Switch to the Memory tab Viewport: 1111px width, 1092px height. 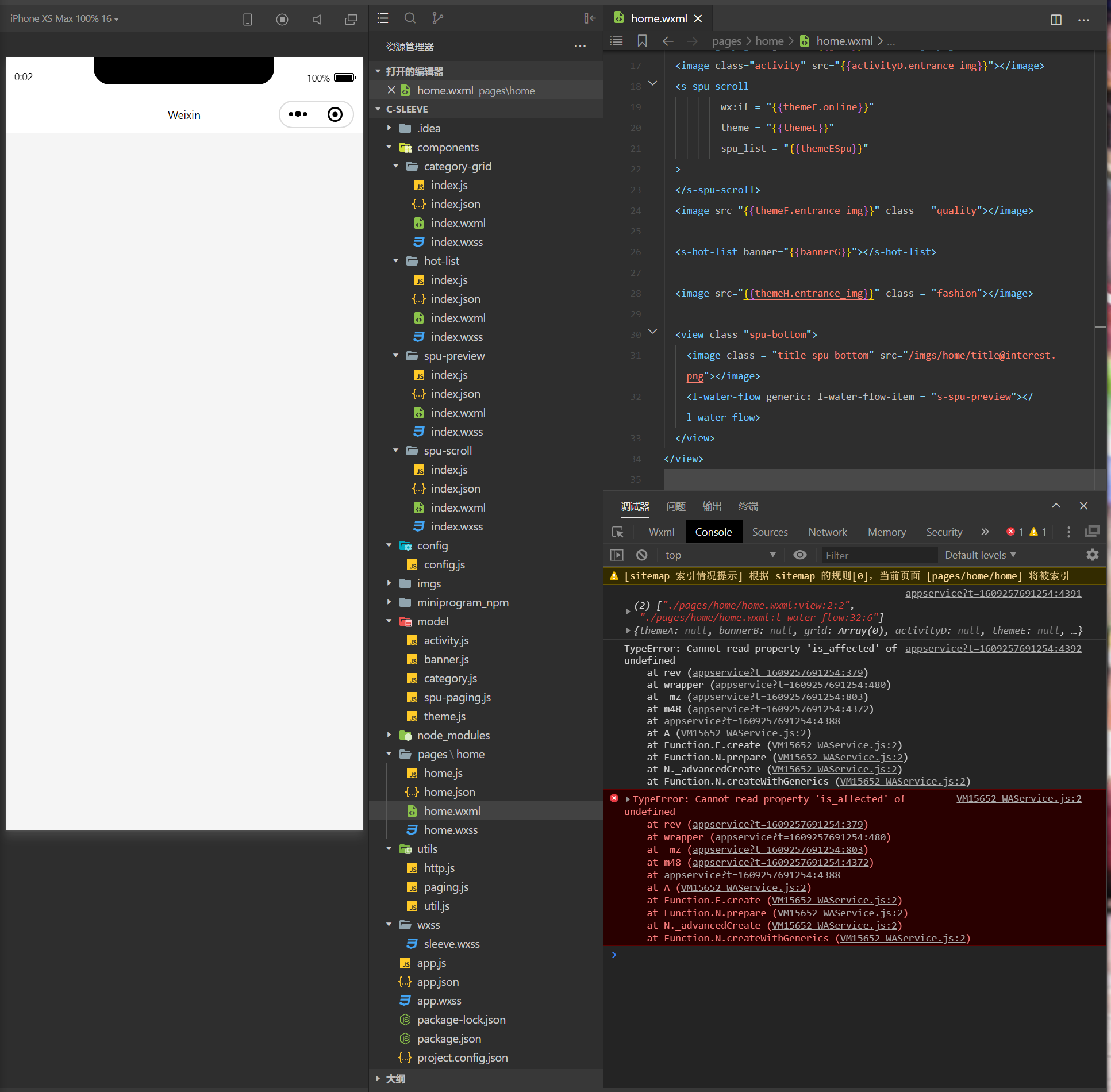tap(887, 532)
